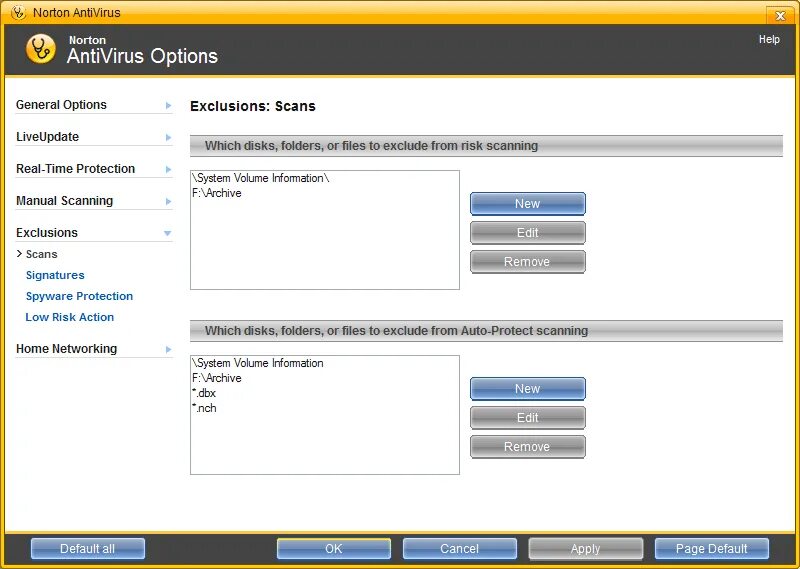Open Signatures exclusions page

pos(55,275)
